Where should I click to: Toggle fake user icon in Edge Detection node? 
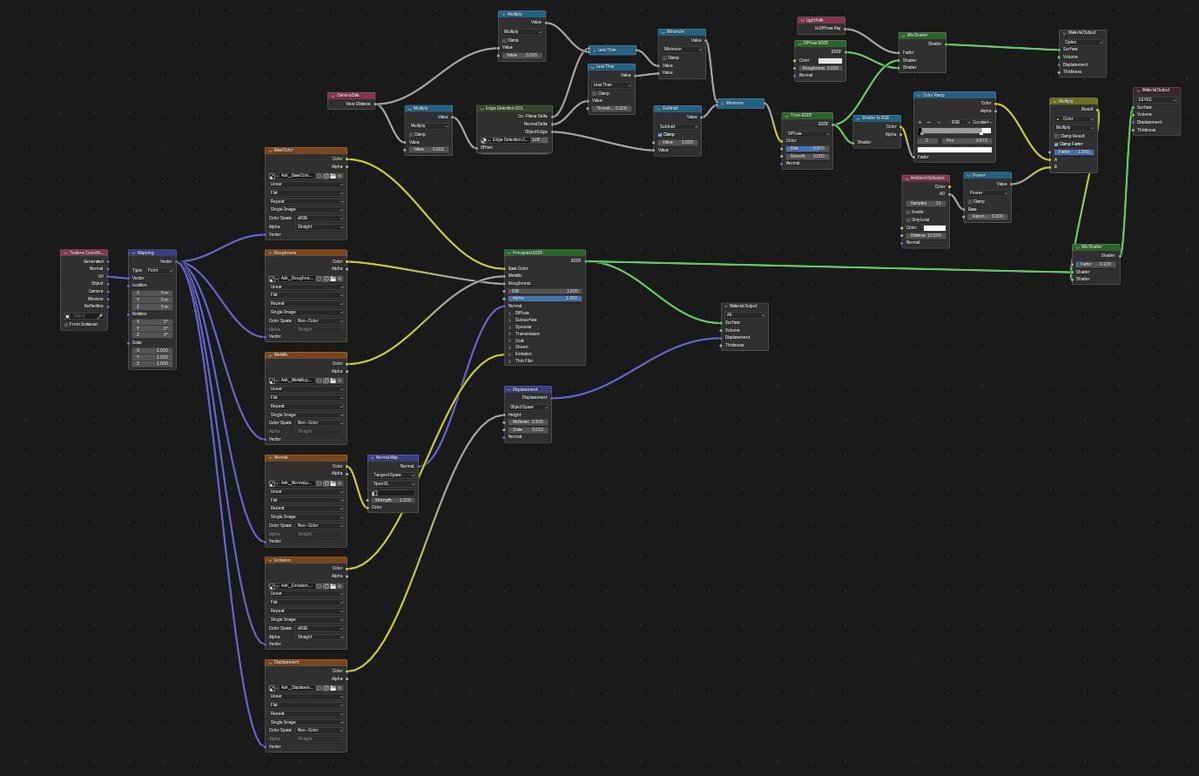coord(545,140)
